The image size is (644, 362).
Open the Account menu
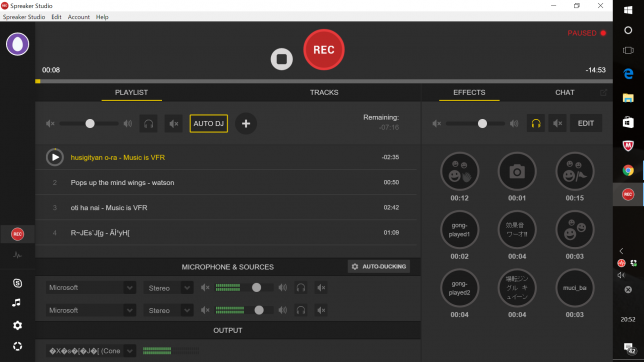pyautogui.click(x=78, y=17)
